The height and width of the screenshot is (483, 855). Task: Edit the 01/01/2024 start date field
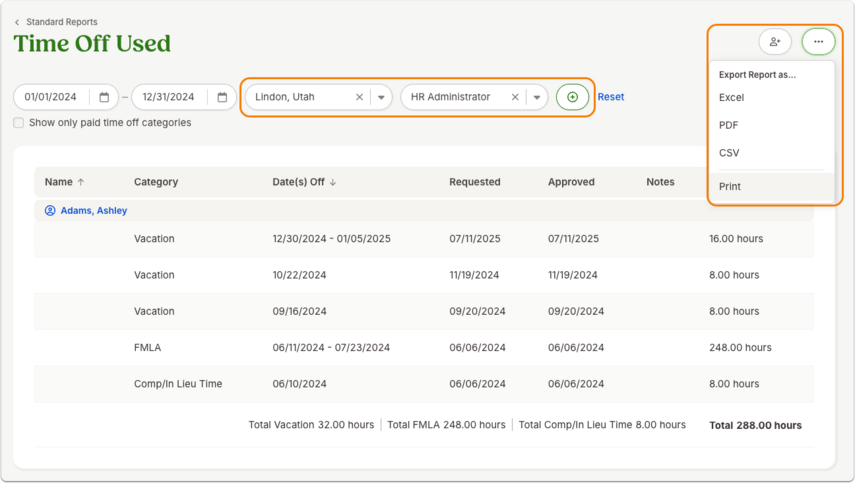(x=51, y=97)
